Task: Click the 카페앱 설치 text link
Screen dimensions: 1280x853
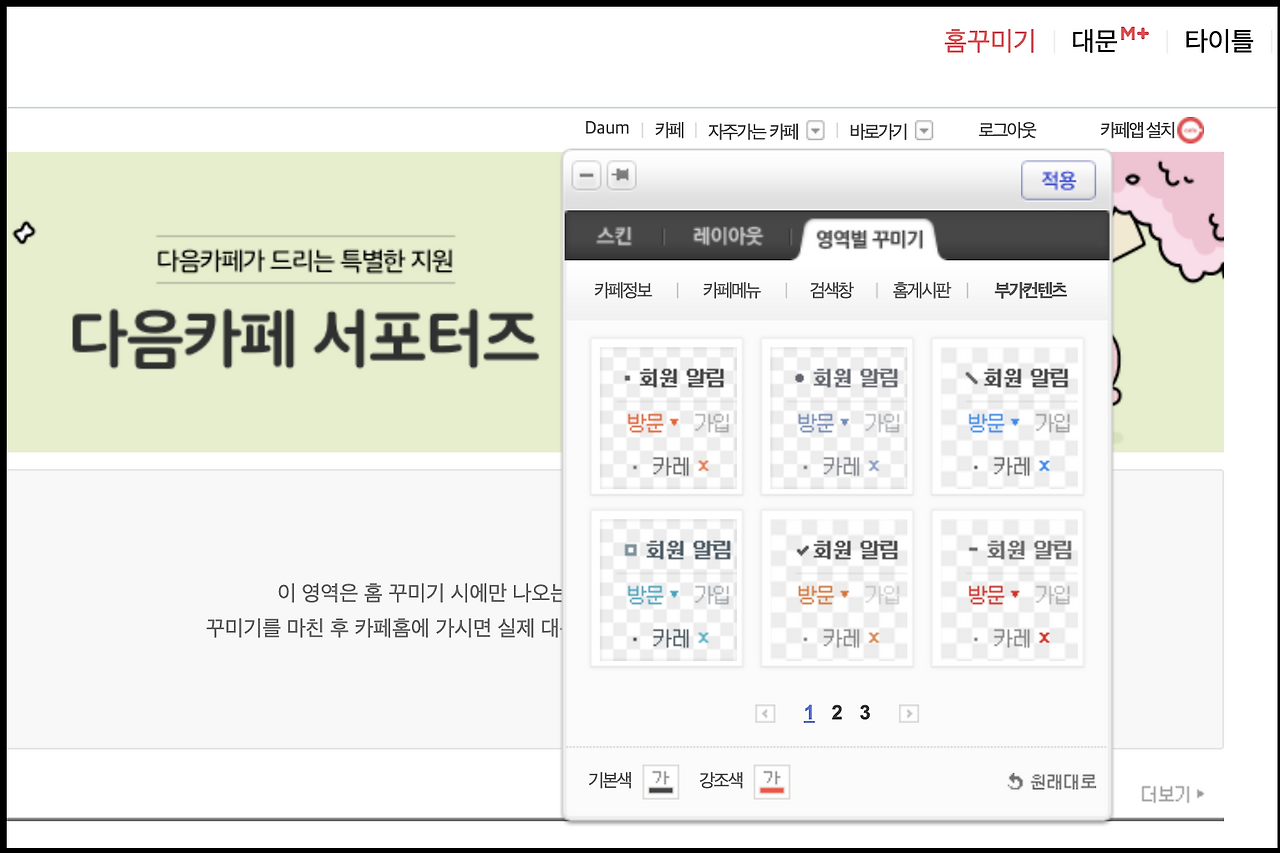Action: point(1137,130)
